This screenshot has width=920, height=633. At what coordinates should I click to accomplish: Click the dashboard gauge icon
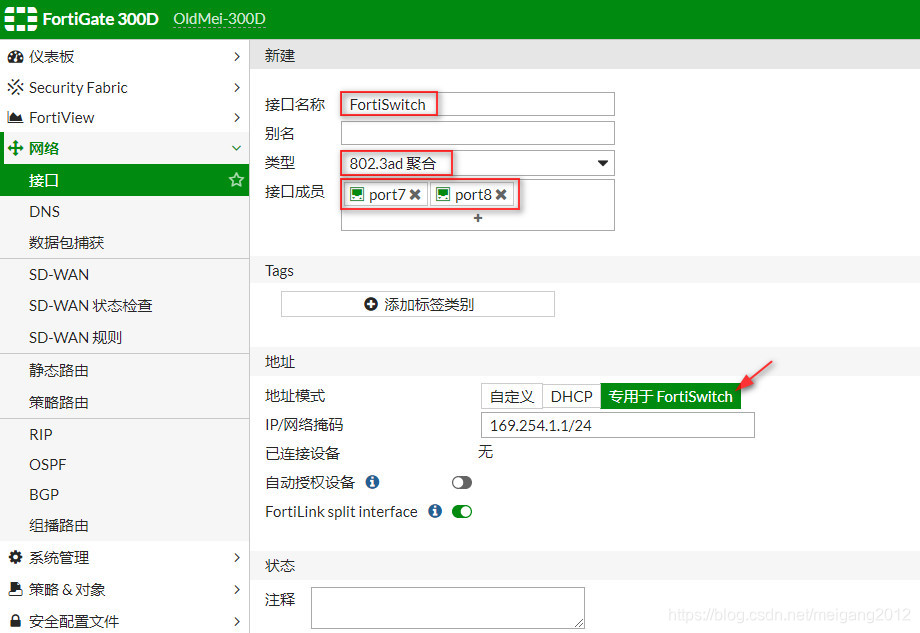click(15, 57)
